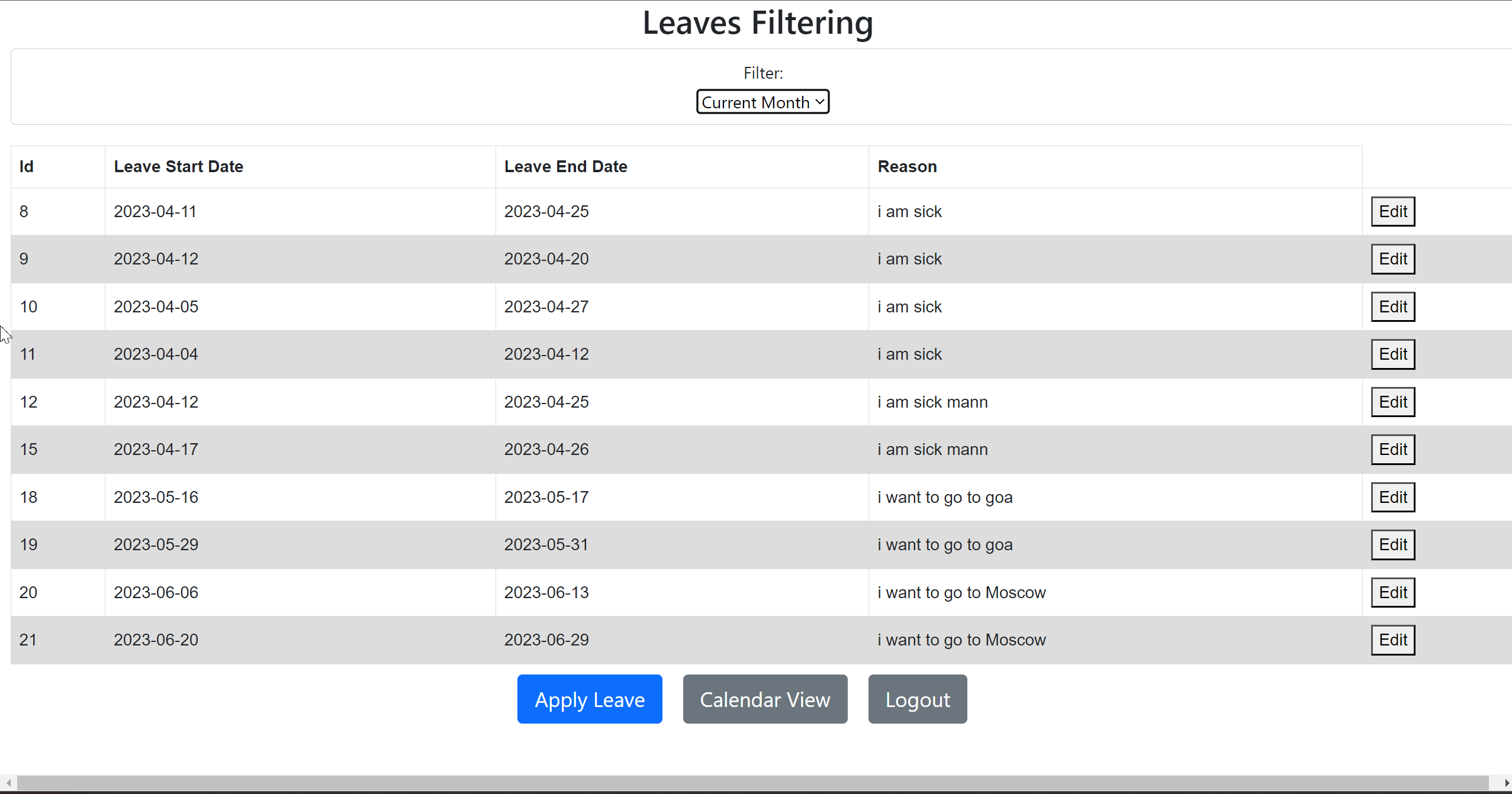
Task: Edit the leave for 'i want to go to goa' Id 18
Action: 1392,497
